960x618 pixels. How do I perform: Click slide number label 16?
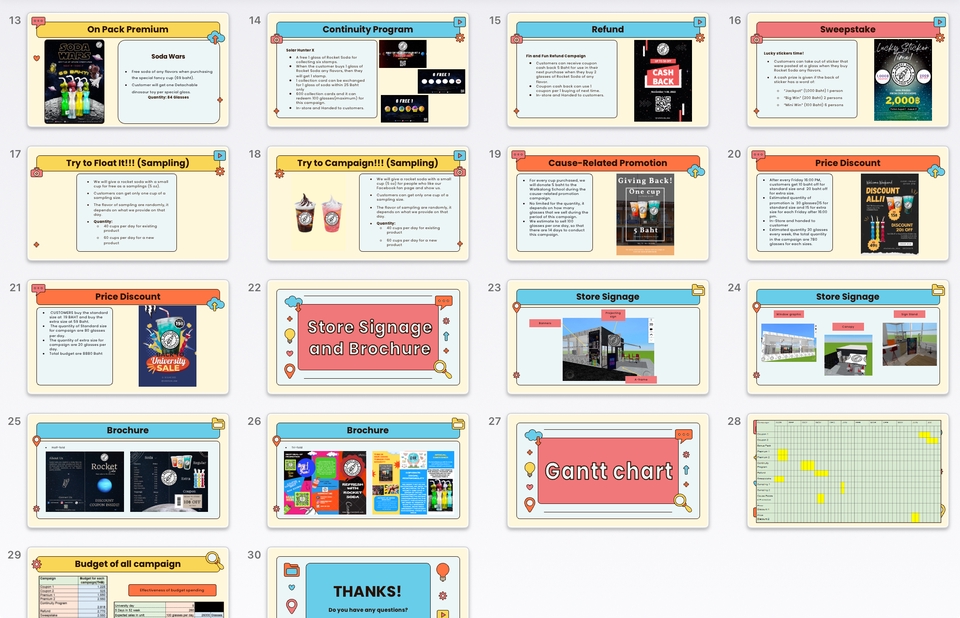click(x=735, y=20)
